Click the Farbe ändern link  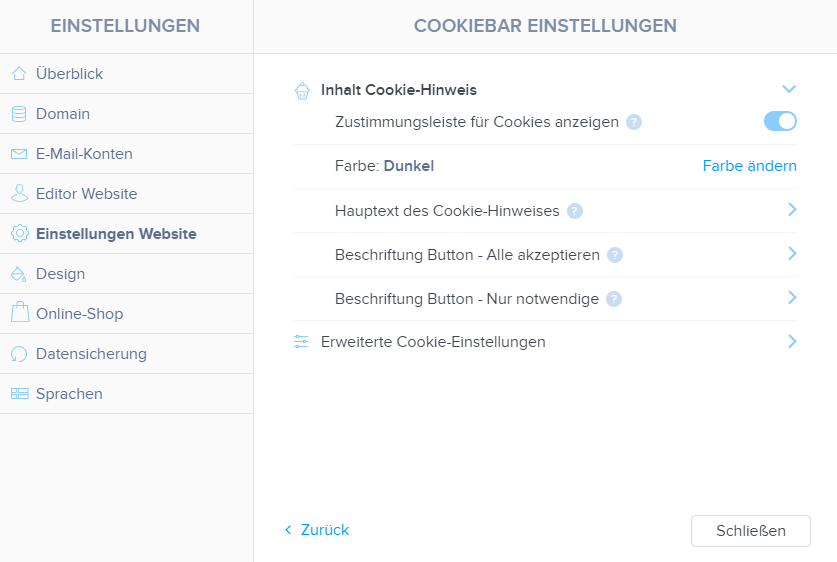(749, 166)
